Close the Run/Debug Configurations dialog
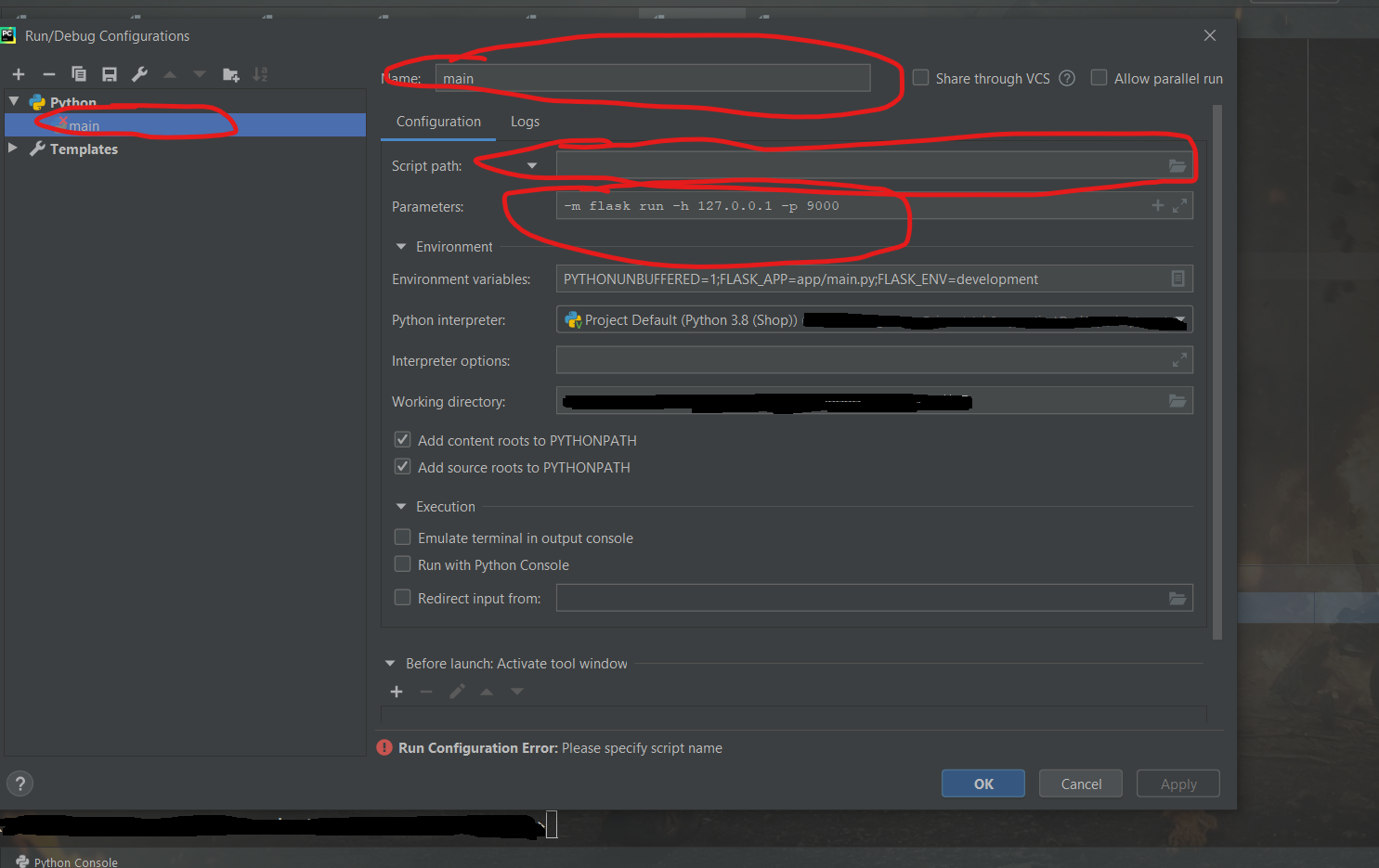Viewport: 1379px width, 868px height. (x=1210, y=35)
